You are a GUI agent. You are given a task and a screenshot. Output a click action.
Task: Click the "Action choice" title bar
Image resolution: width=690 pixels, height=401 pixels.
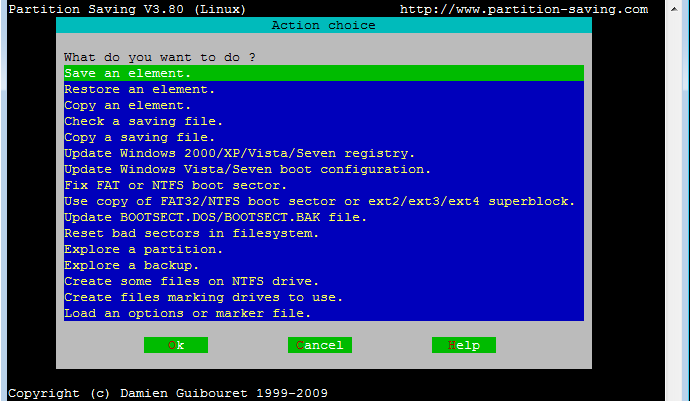pos(324,25)
